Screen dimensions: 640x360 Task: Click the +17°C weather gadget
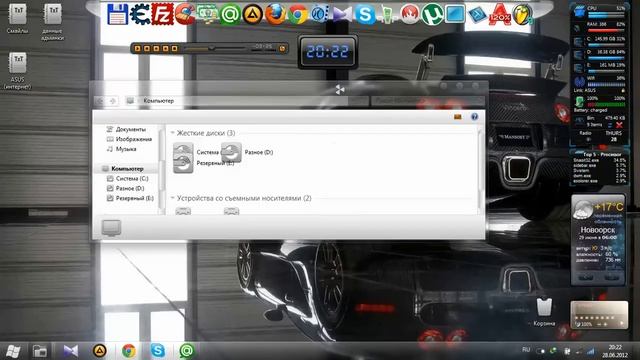coord(598,240)
